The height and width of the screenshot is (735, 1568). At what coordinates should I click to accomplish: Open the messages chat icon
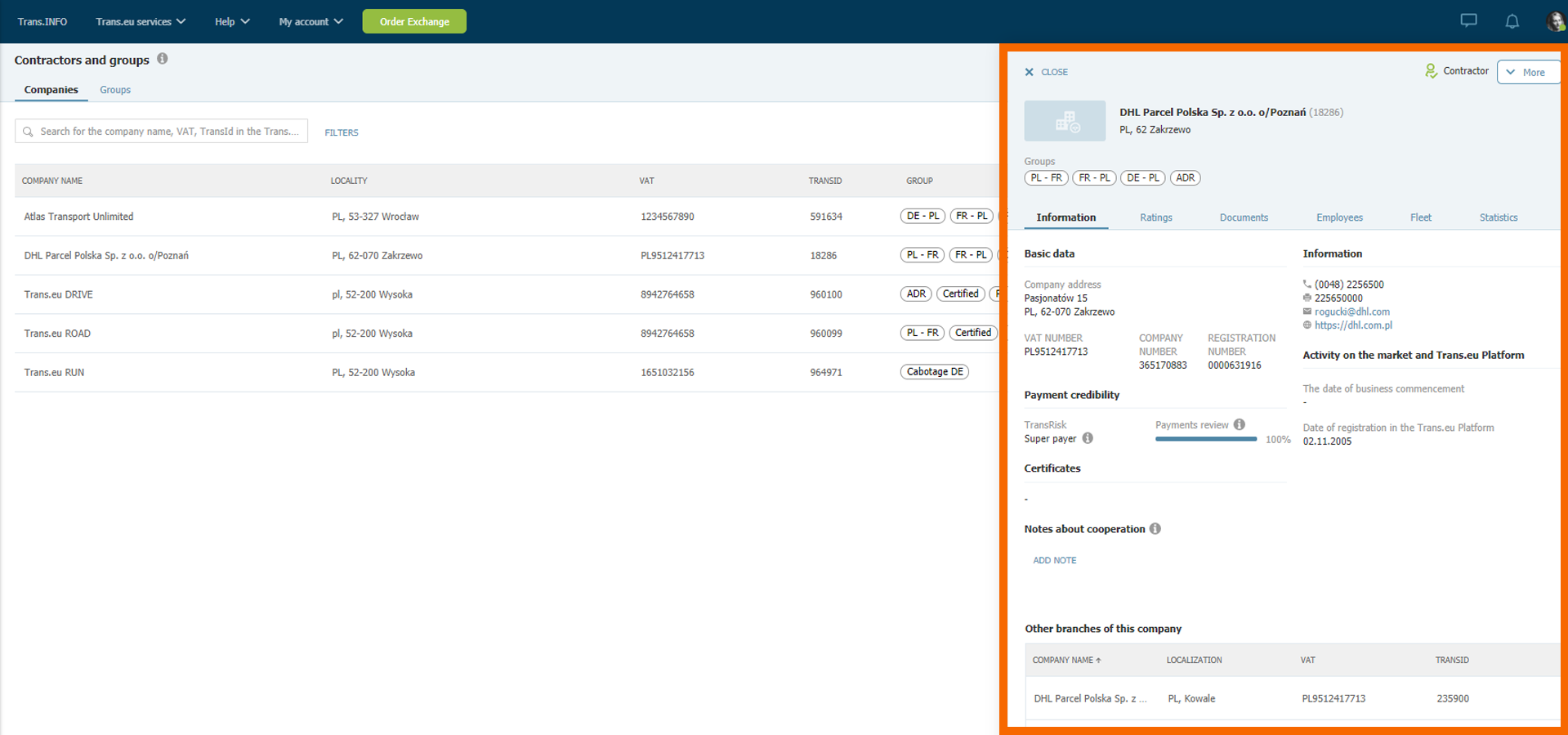click(1468, 21)
